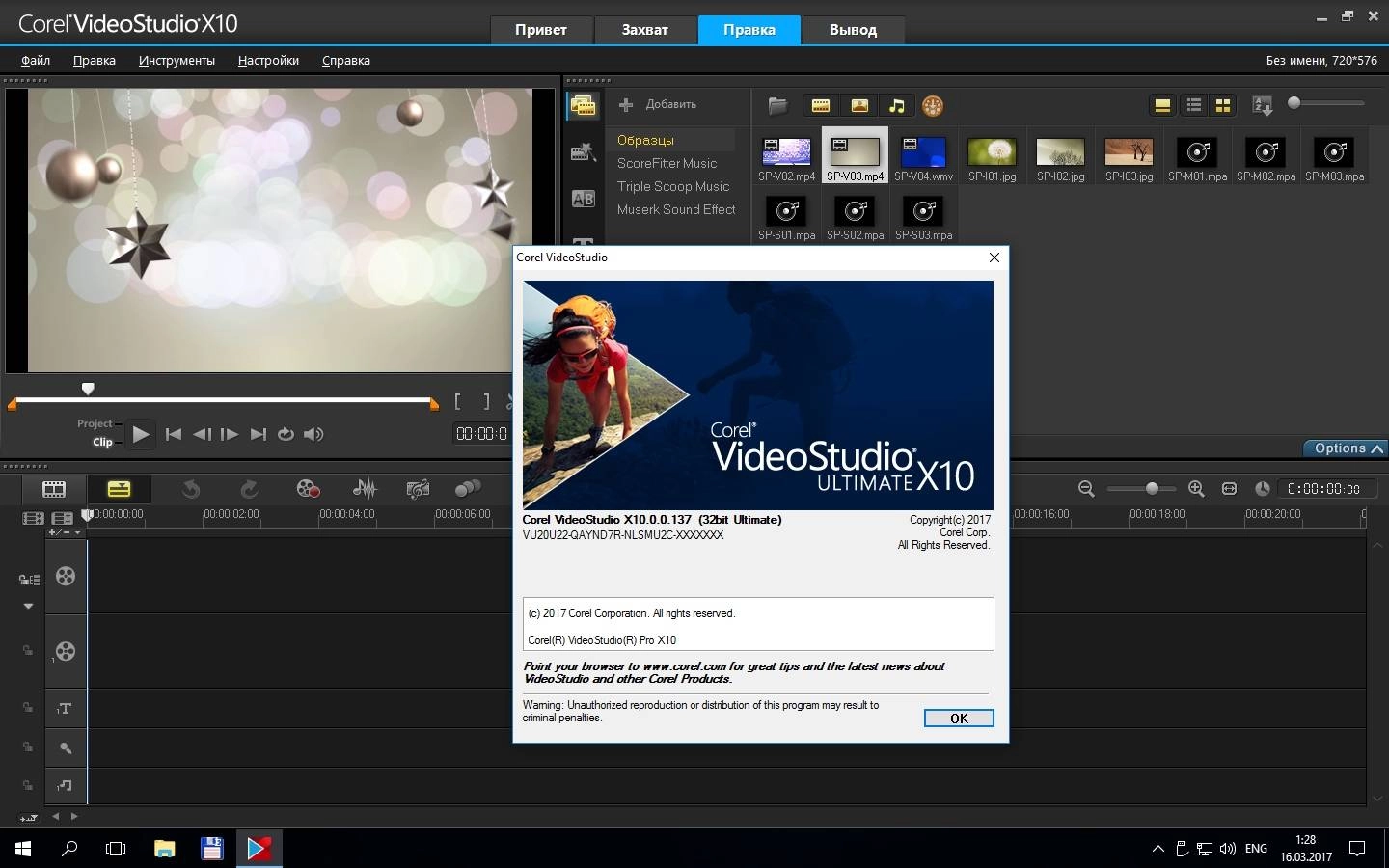
Task: Select the SP-V04.wmv clip in the library
Action: pos(923,154)
